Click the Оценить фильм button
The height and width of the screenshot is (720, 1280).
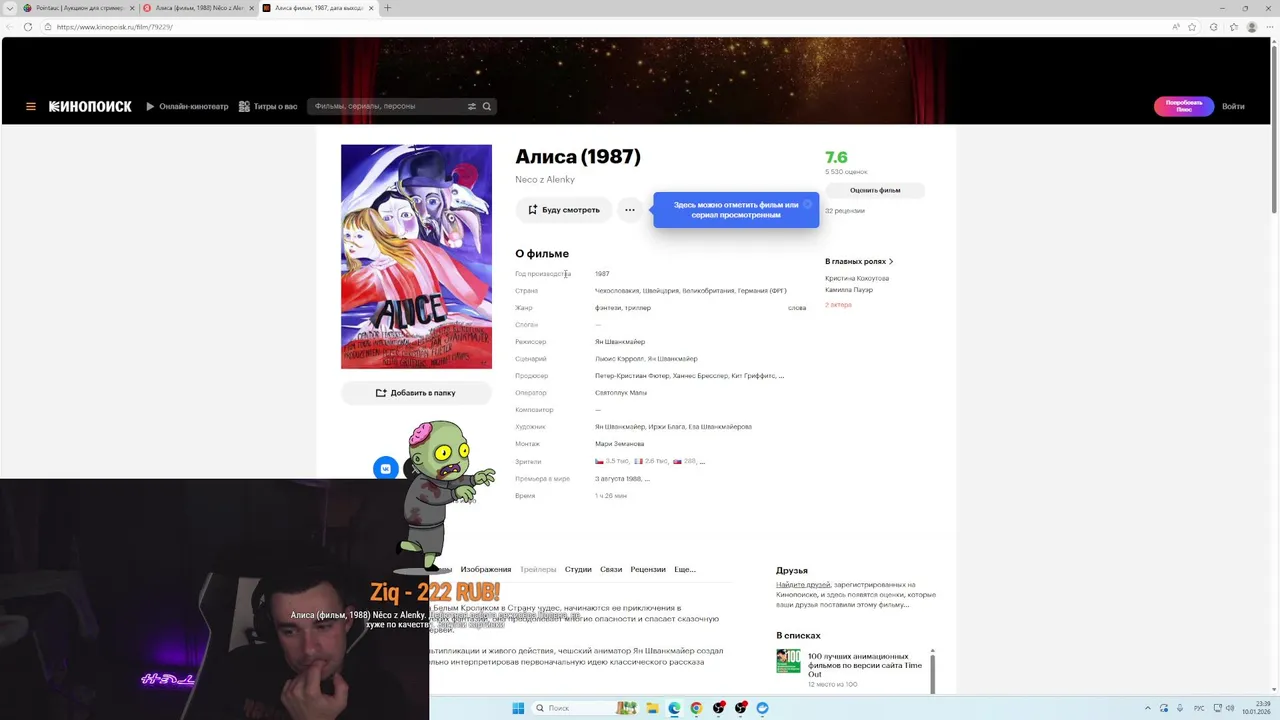coord(875,190)
